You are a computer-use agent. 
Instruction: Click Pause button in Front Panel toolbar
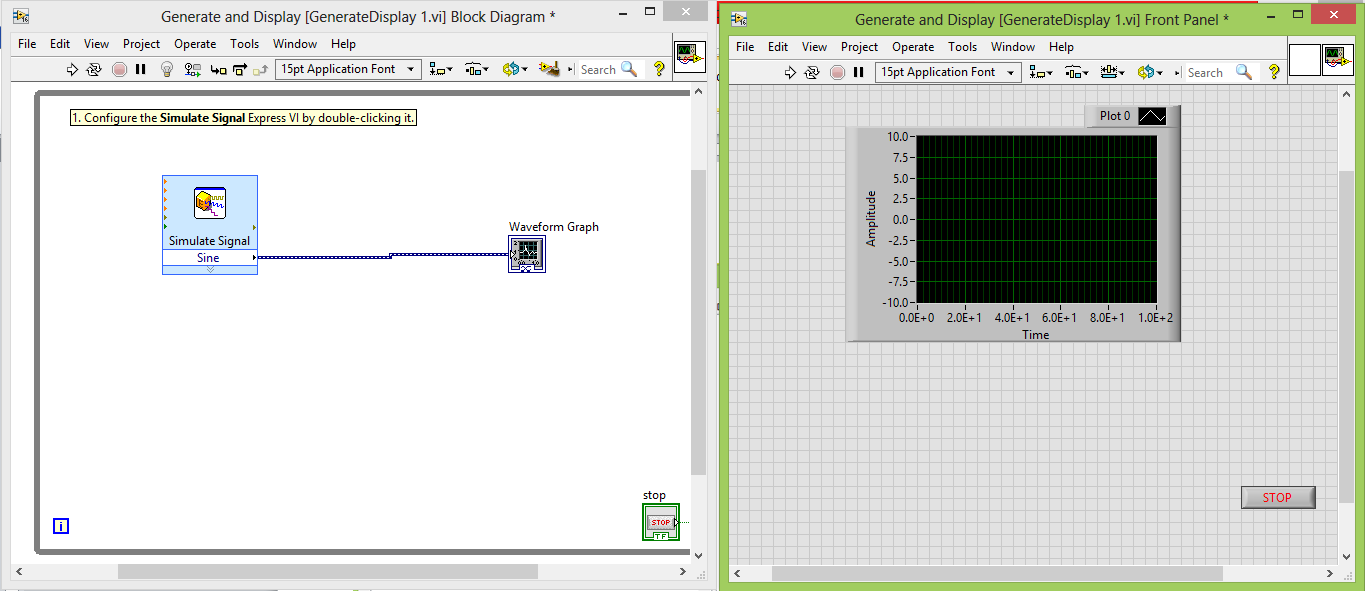pos(859,72)
